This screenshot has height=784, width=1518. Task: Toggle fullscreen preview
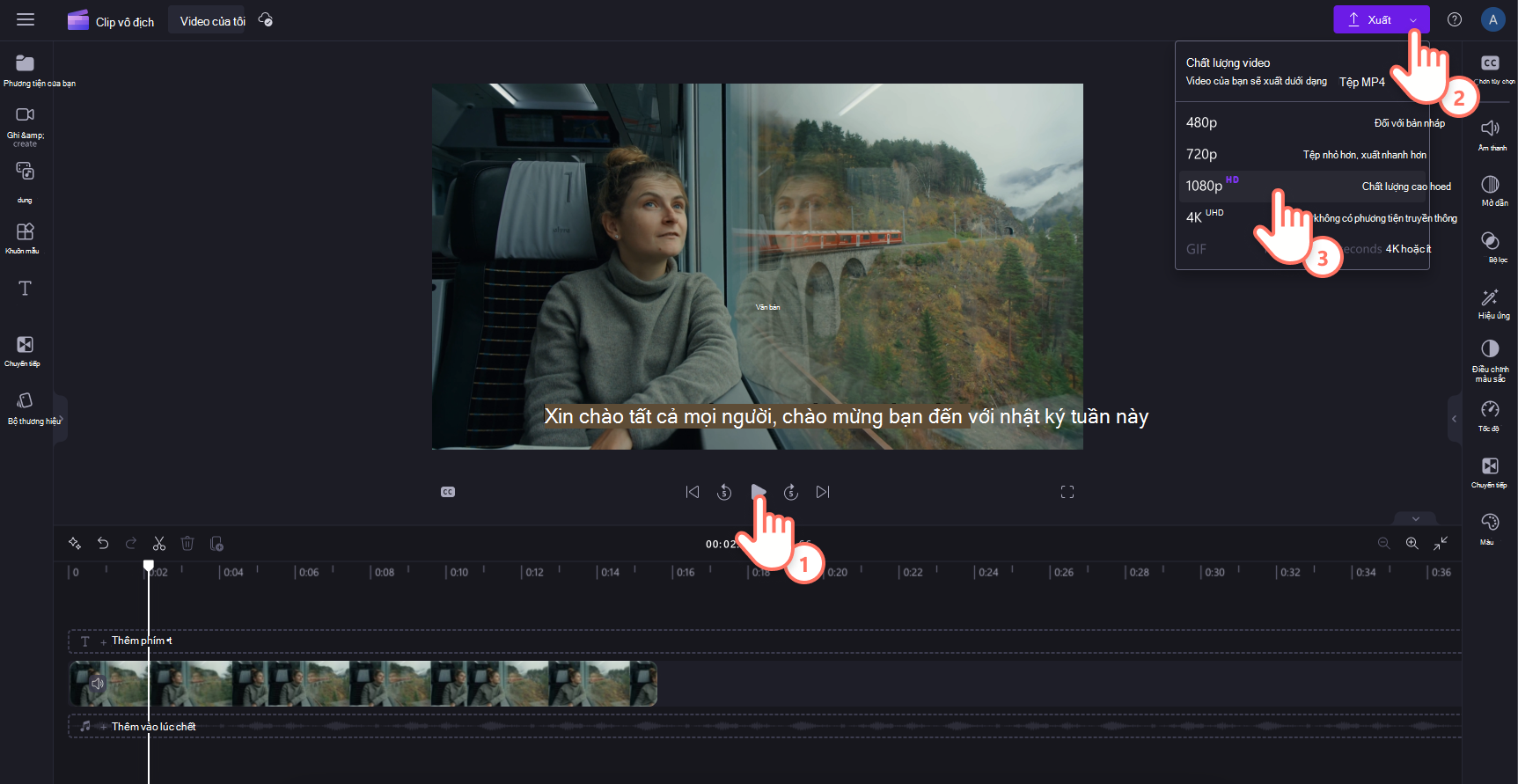(1067, 492)
